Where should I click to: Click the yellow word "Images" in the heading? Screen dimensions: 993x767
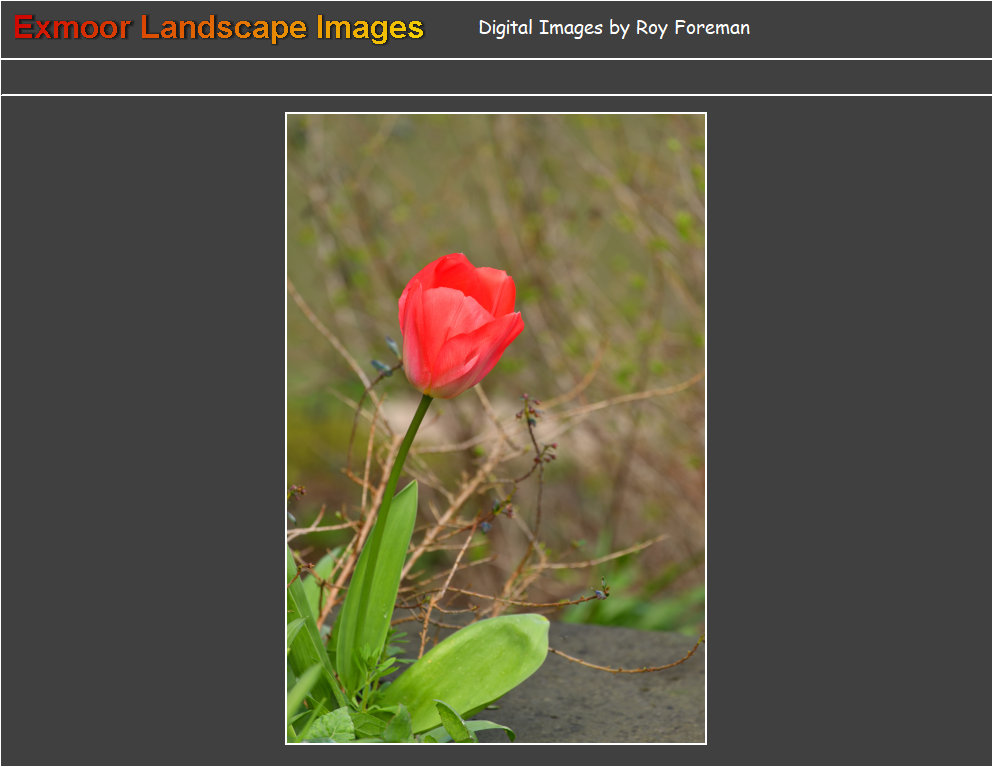point(370,28)
